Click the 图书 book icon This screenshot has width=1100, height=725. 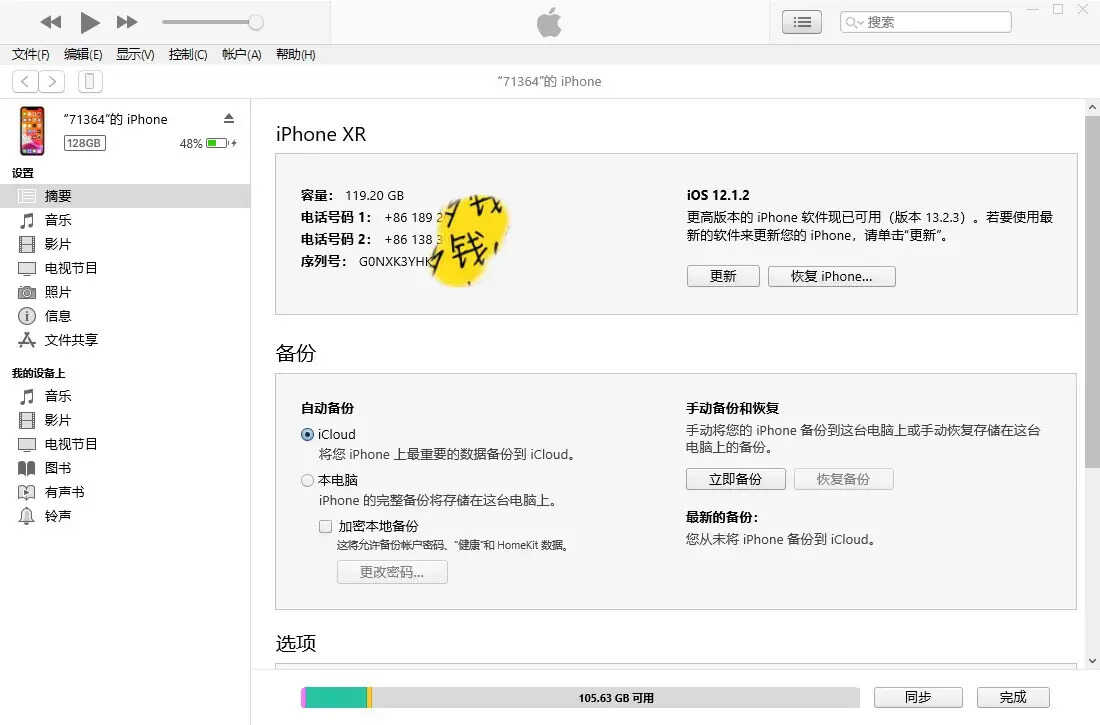[27, 468]
